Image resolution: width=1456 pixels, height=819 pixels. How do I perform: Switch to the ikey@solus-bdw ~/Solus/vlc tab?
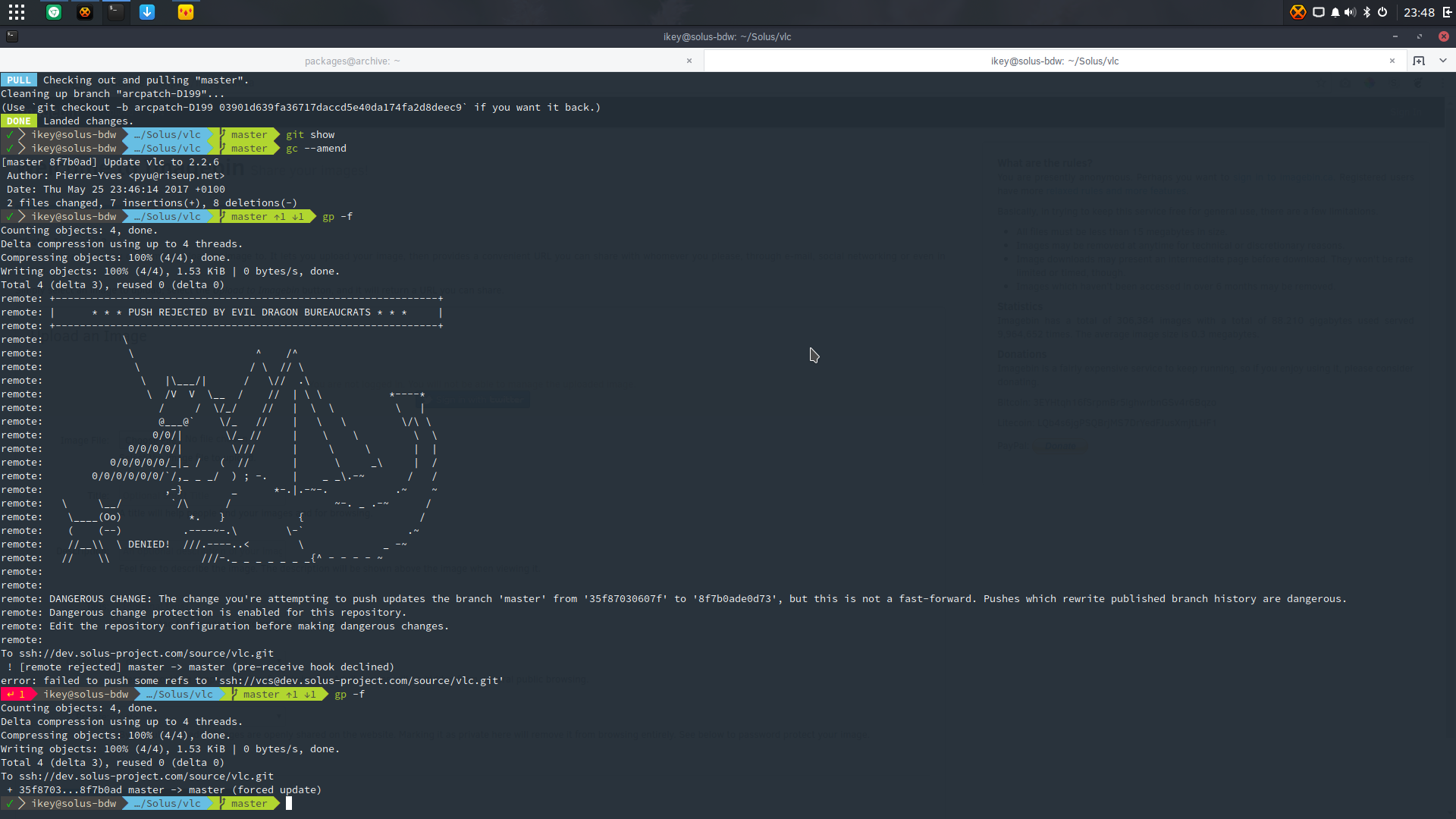(x=1055, y=61)
